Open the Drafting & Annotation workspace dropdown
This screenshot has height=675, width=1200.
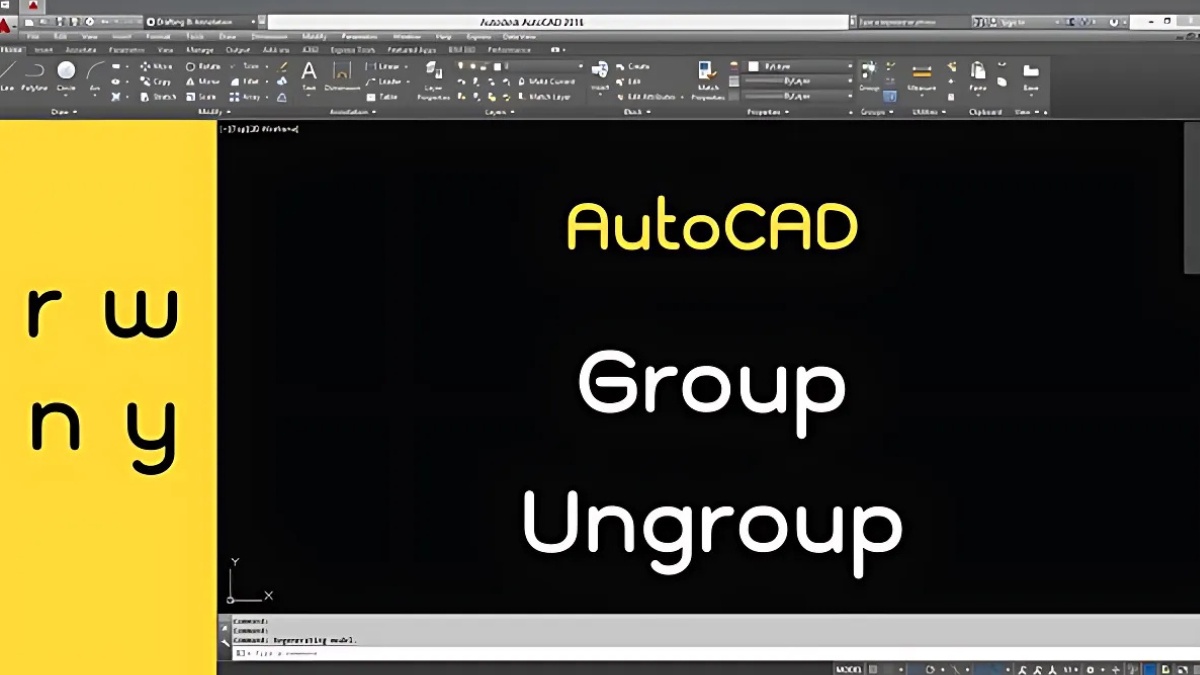click(200, 20)
